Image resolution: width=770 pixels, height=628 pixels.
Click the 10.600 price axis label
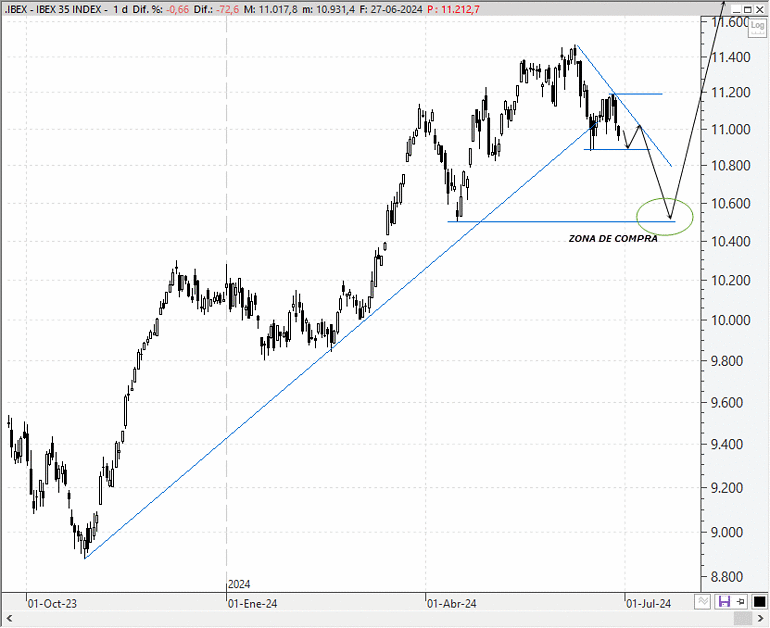[731, 203]
